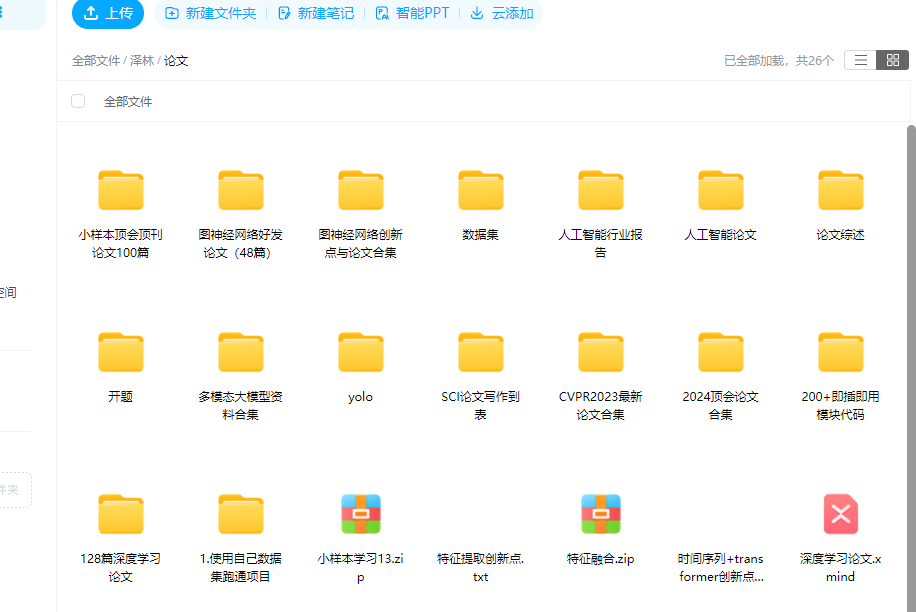Click the upload (上传) button
The height and width of the screenshot is (612, 916).
[x=107, y=13]
